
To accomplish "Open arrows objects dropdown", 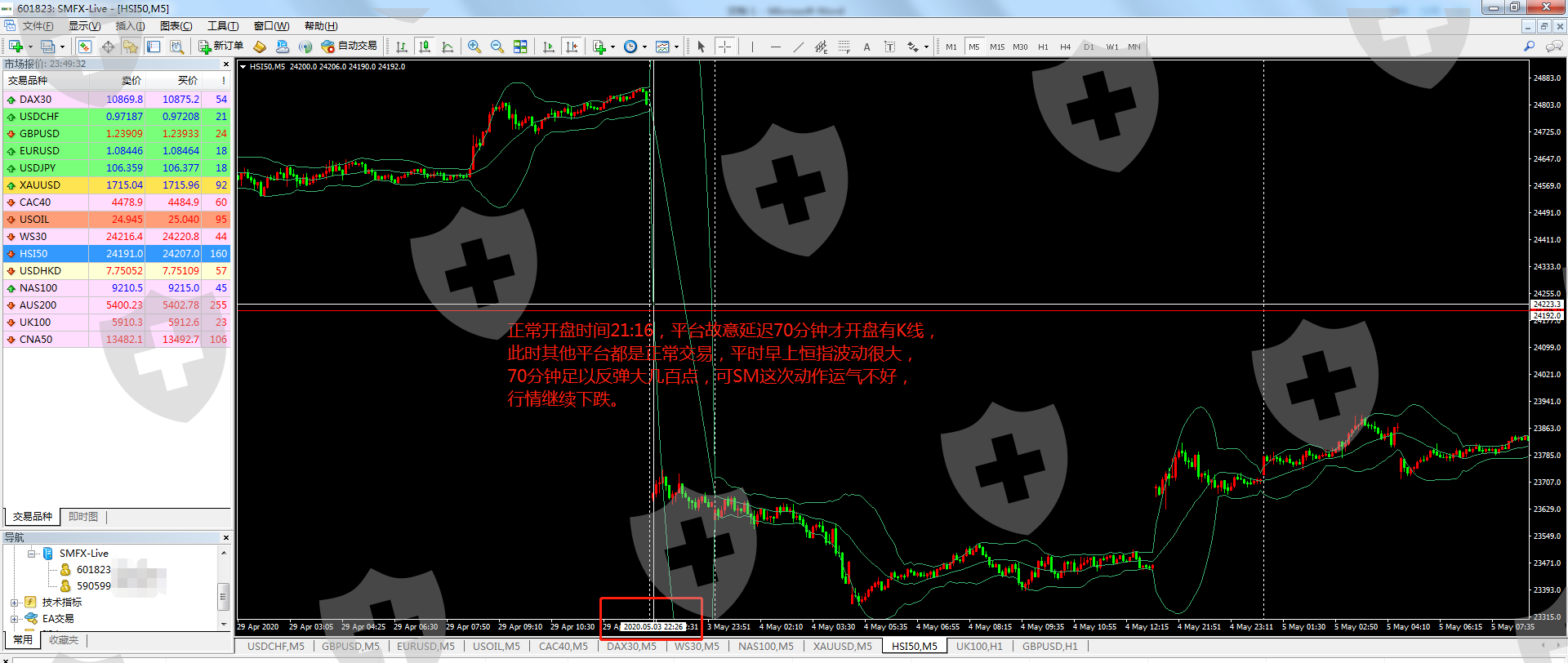I will click(x=926, y=47).
